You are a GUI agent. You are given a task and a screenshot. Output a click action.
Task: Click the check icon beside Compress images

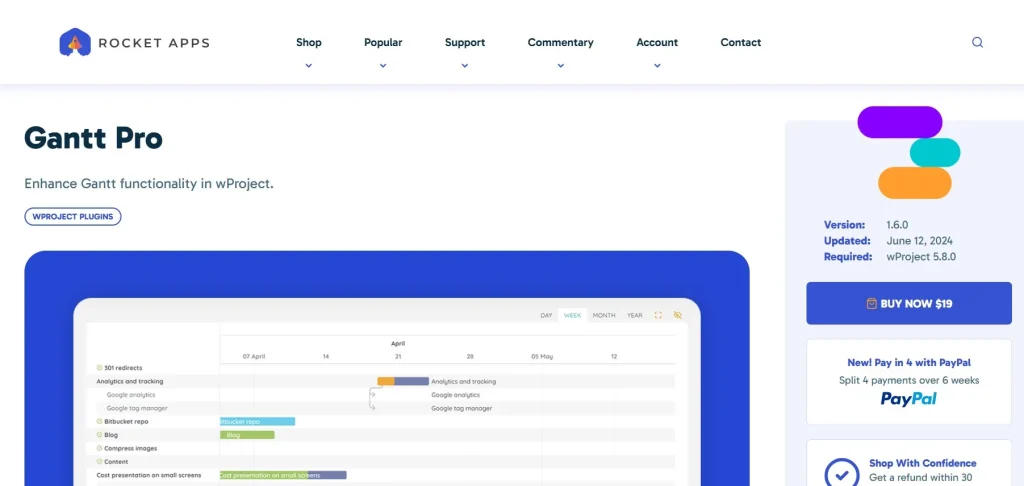99,448
